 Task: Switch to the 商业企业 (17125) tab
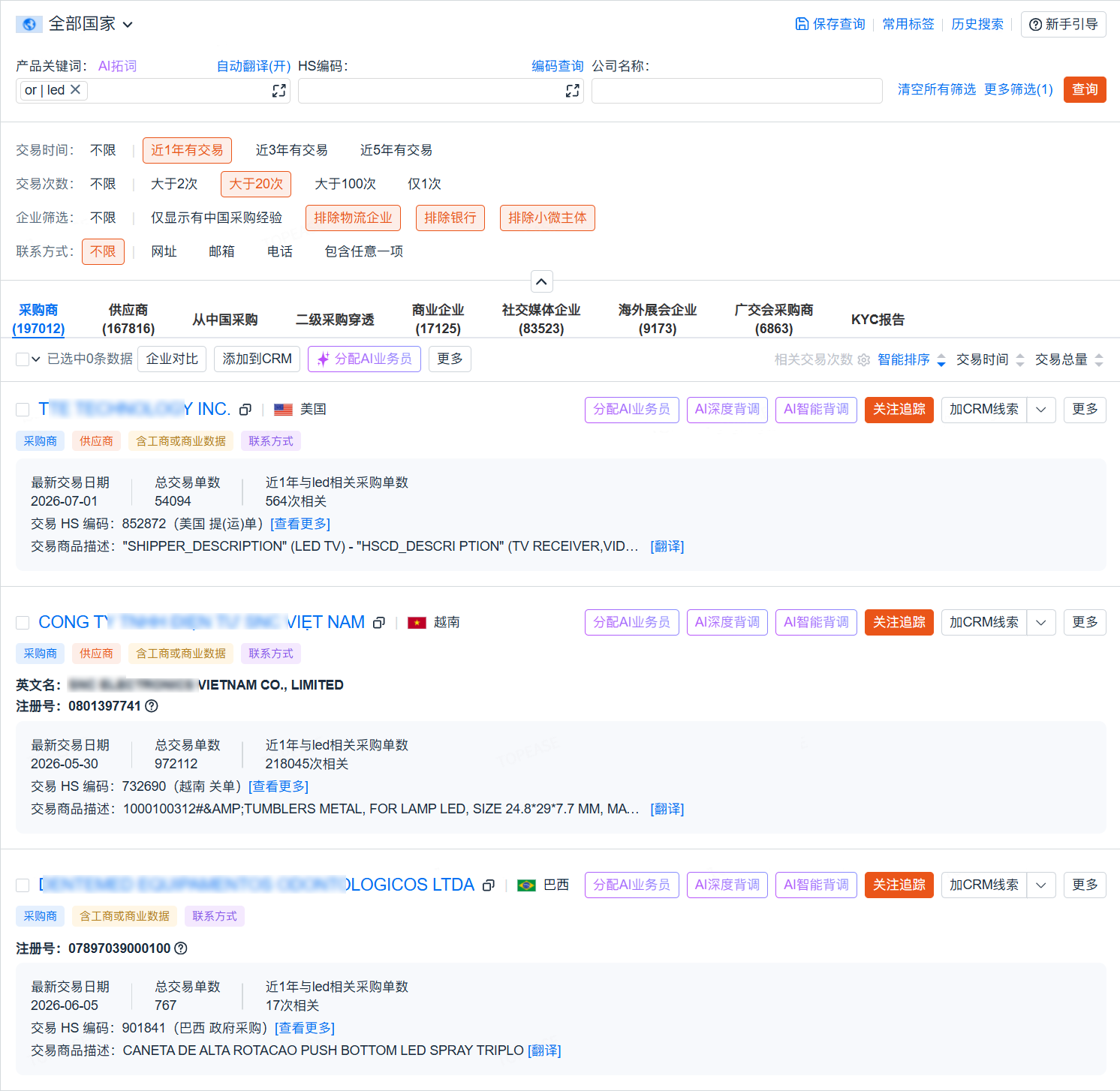click(438, 319)
